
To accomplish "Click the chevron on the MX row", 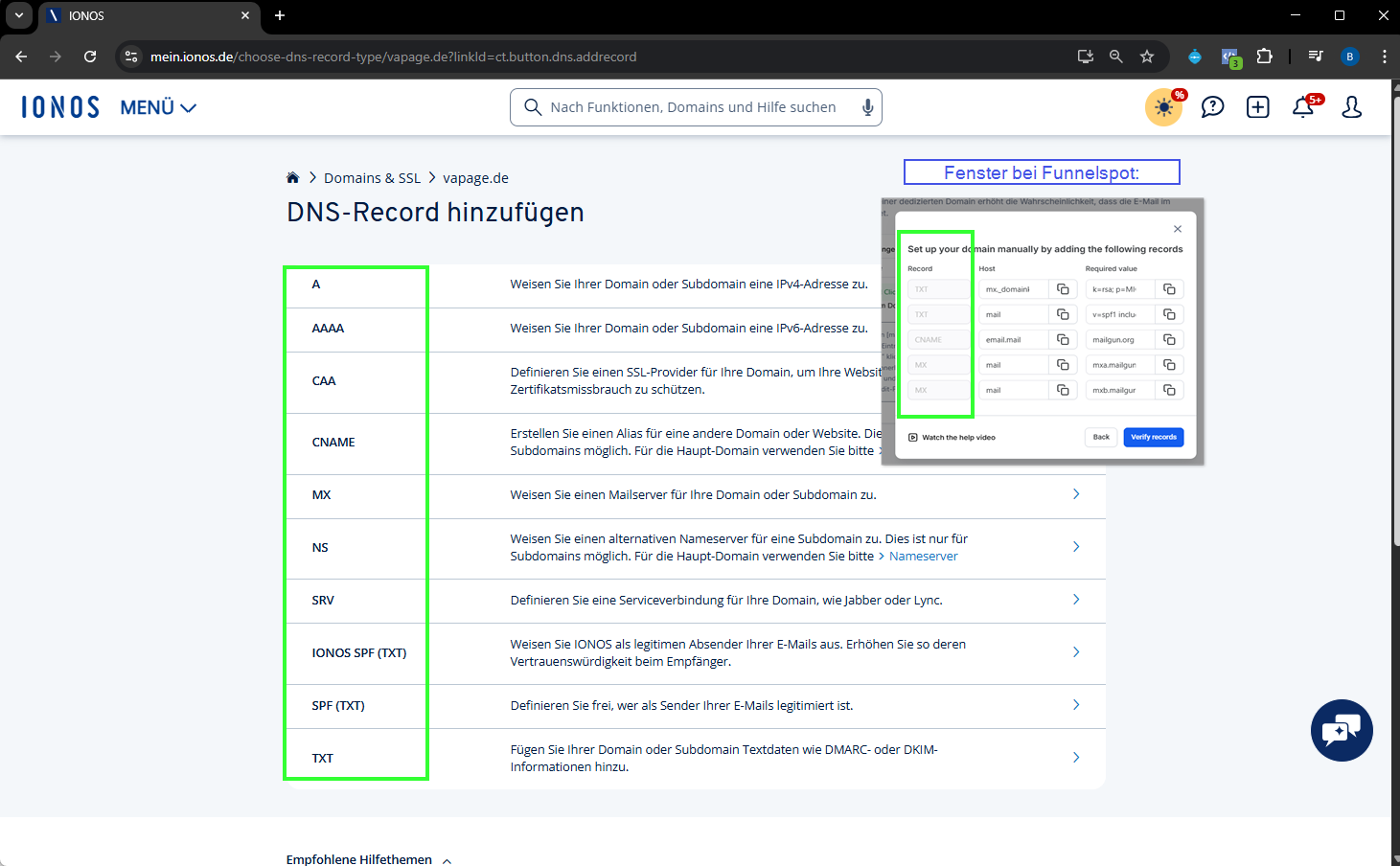I will pos(1076,494).
